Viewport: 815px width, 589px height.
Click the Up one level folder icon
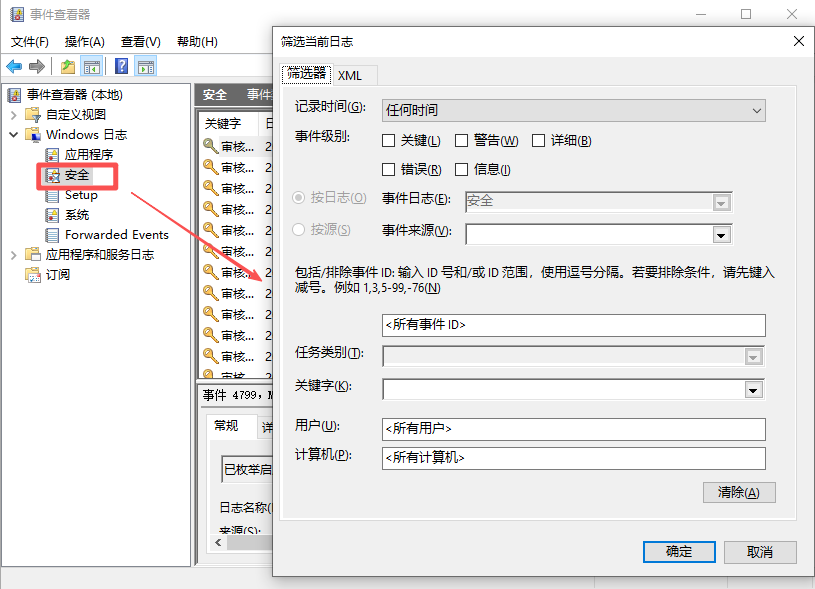(x=68, y=67)
